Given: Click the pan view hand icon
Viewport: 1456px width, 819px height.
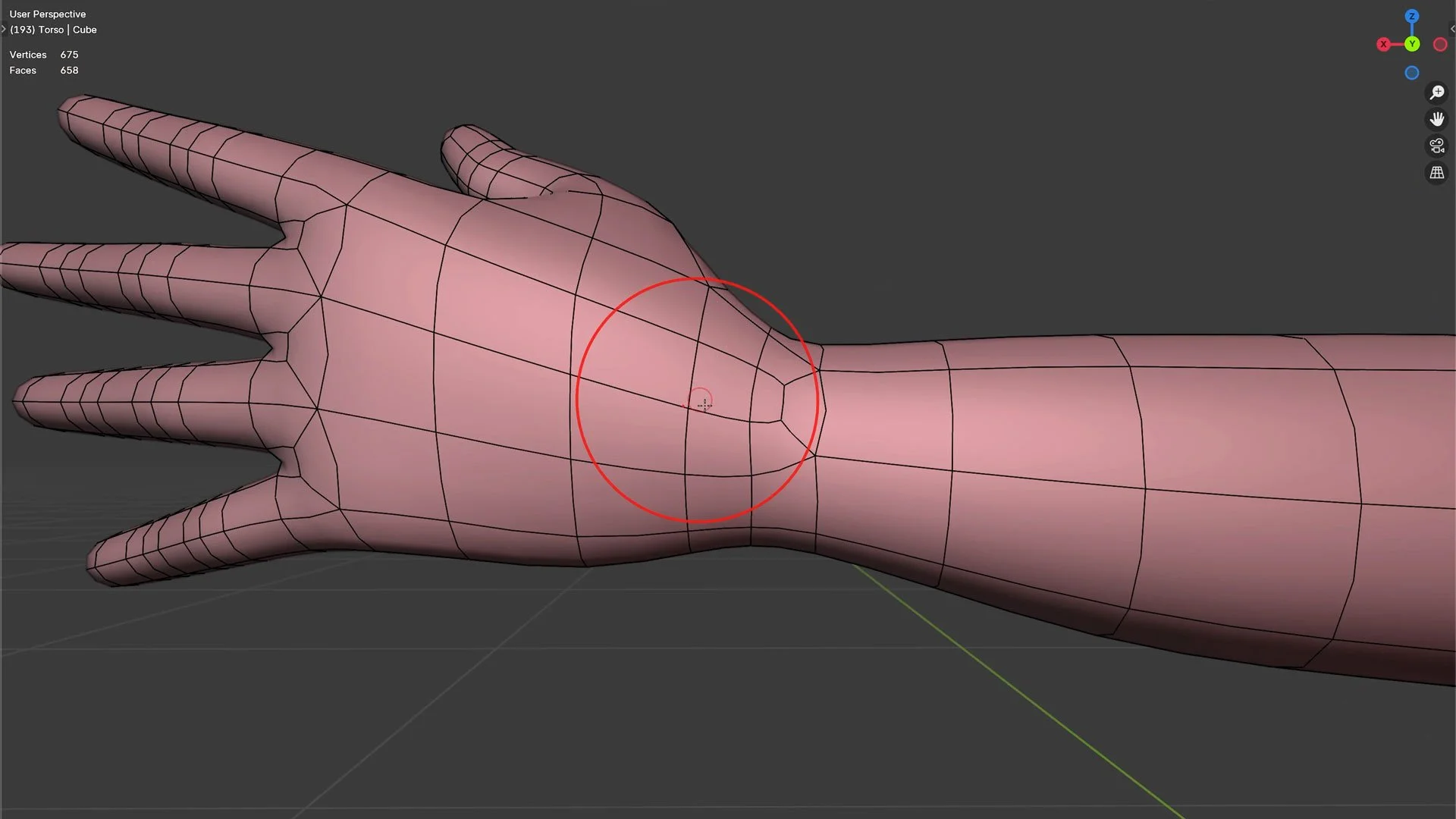Looking at the screenshot, I should pyautogui.click(x=1436, y=119).
